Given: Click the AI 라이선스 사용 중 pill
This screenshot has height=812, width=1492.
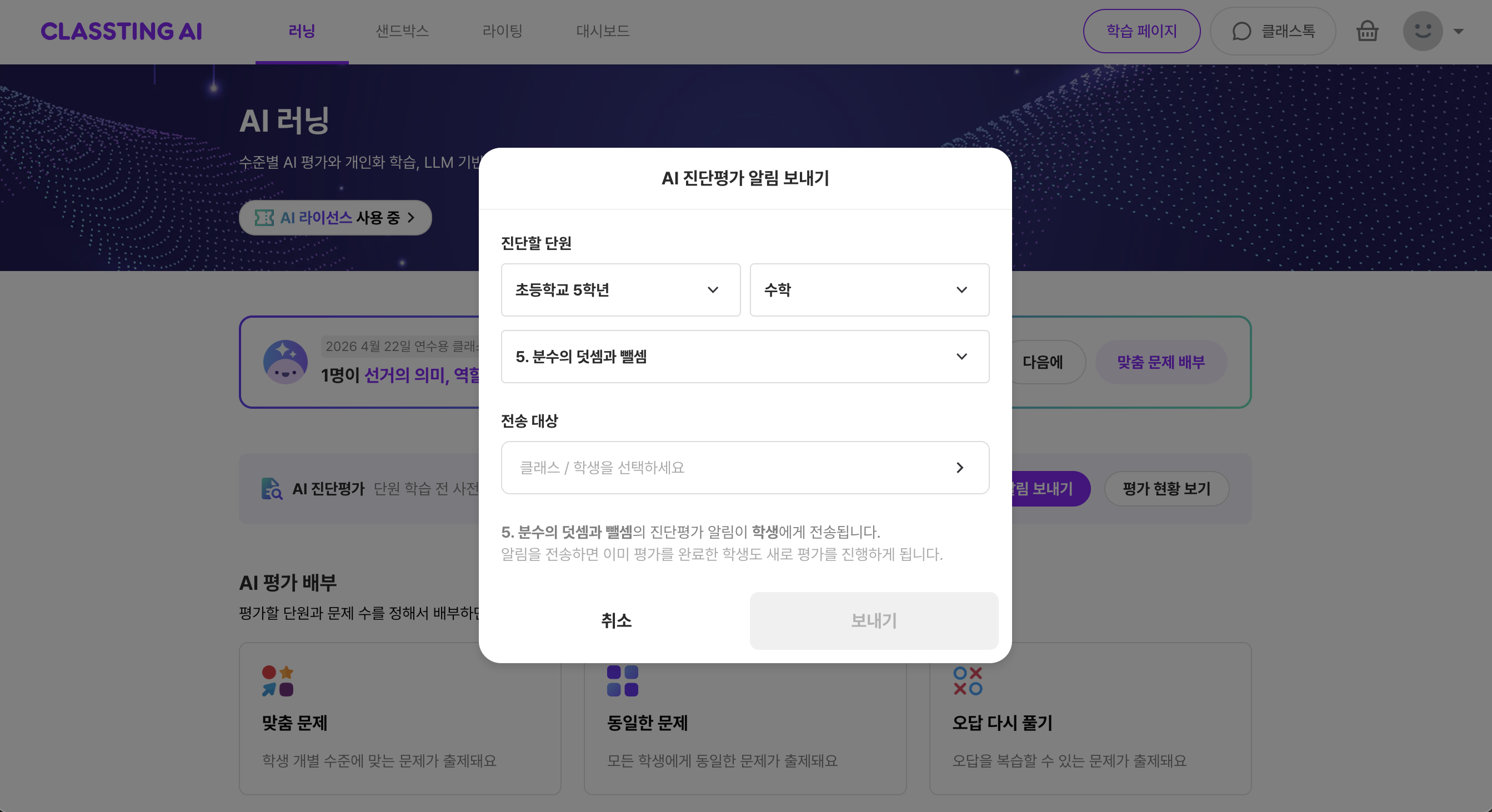Looking at the screenshot, I should pos(335,218).
